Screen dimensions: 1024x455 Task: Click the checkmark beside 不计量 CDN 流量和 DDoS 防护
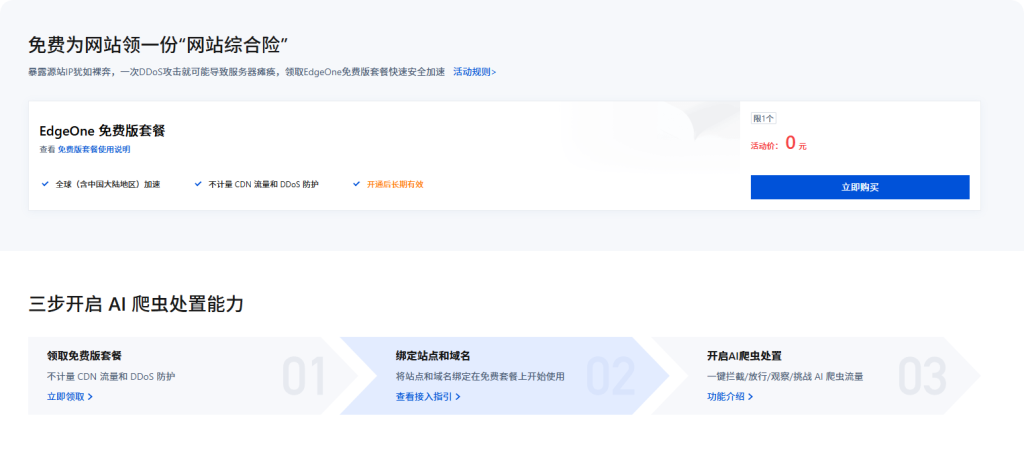(x=198, y=184)
